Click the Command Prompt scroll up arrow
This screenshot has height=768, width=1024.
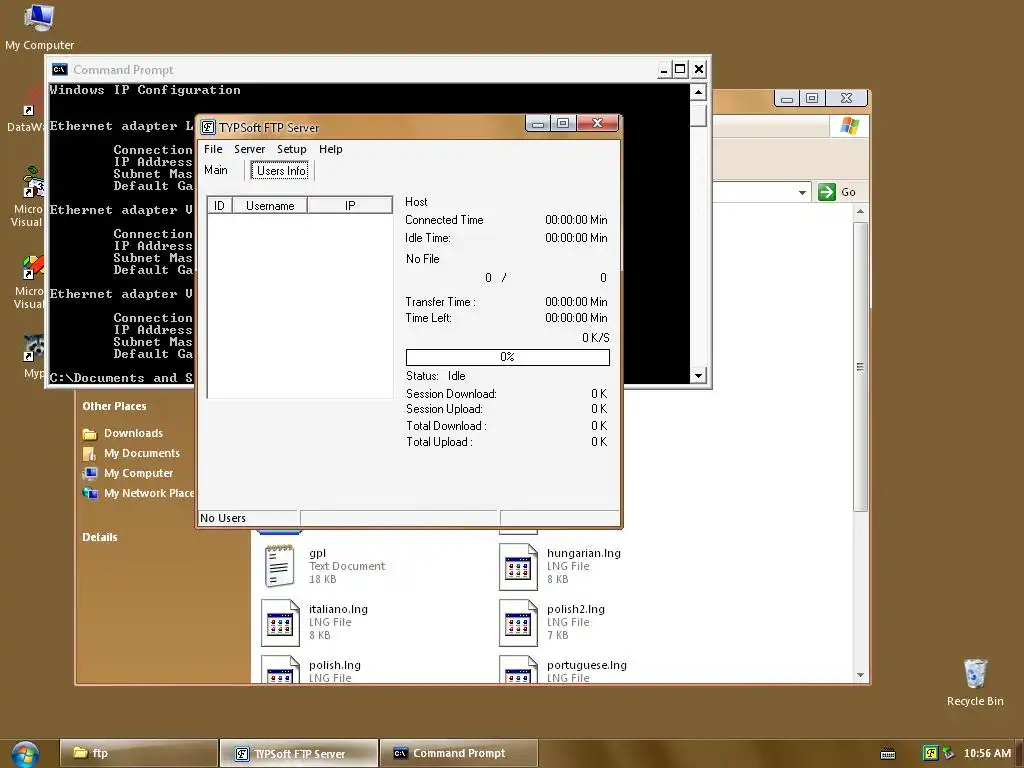tap(698, 92)
